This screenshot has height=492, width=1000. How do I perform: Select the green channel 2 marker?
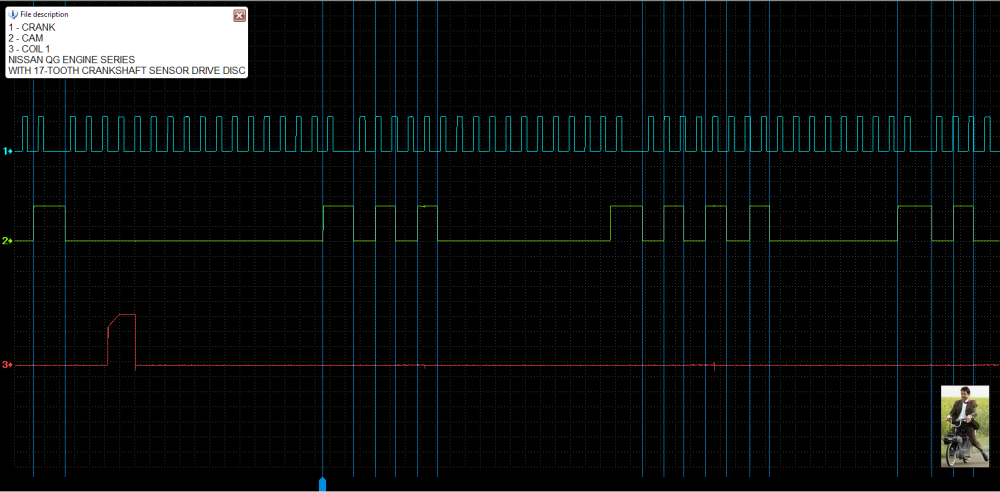(x=6, y=241)
